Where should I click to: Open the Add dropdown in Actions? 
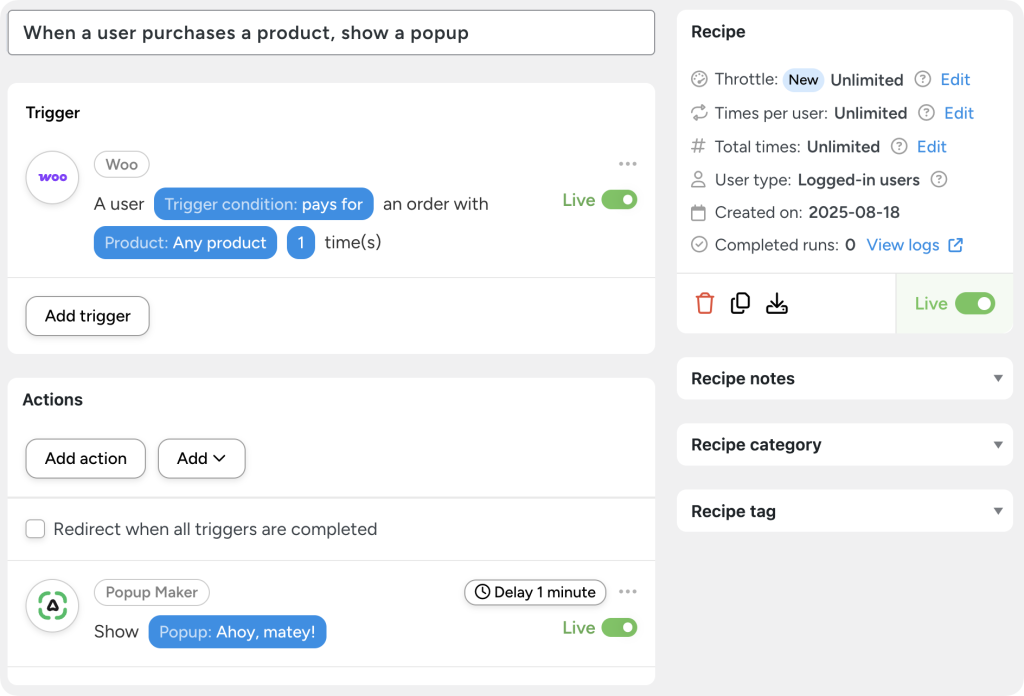[201, 458]
